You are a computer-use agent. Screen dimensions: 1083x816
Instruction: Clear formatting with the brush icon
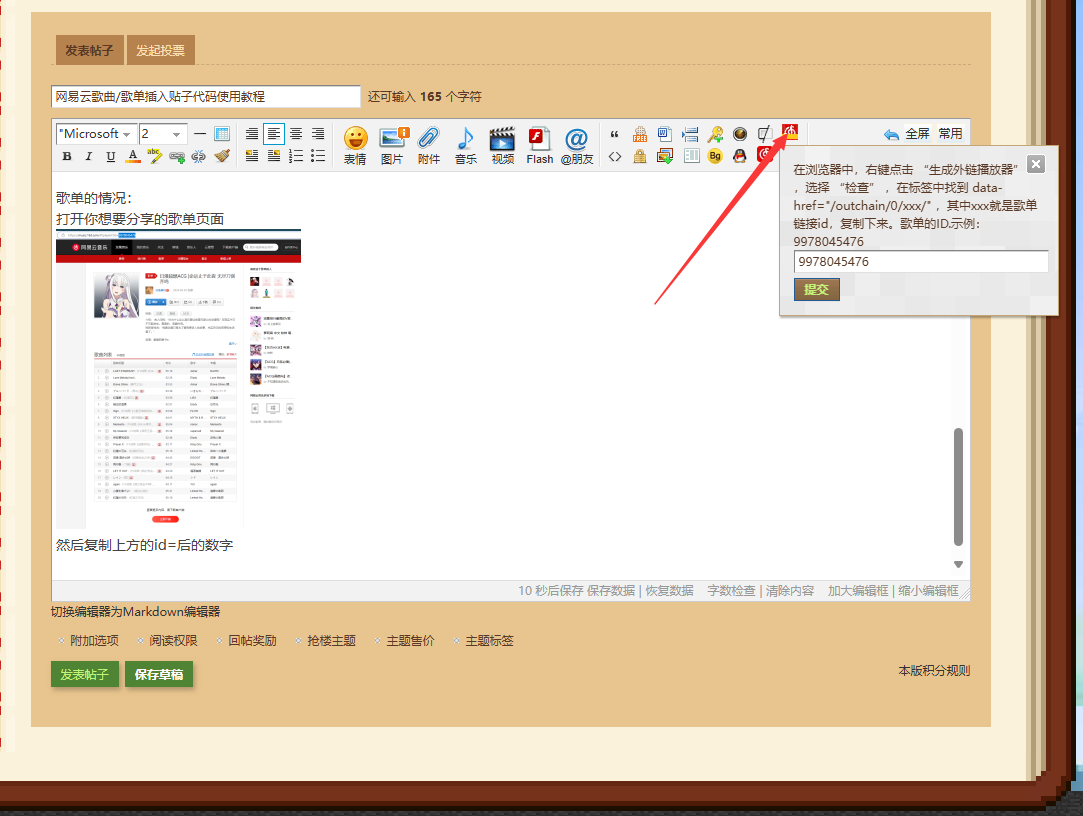click(222, 156)
